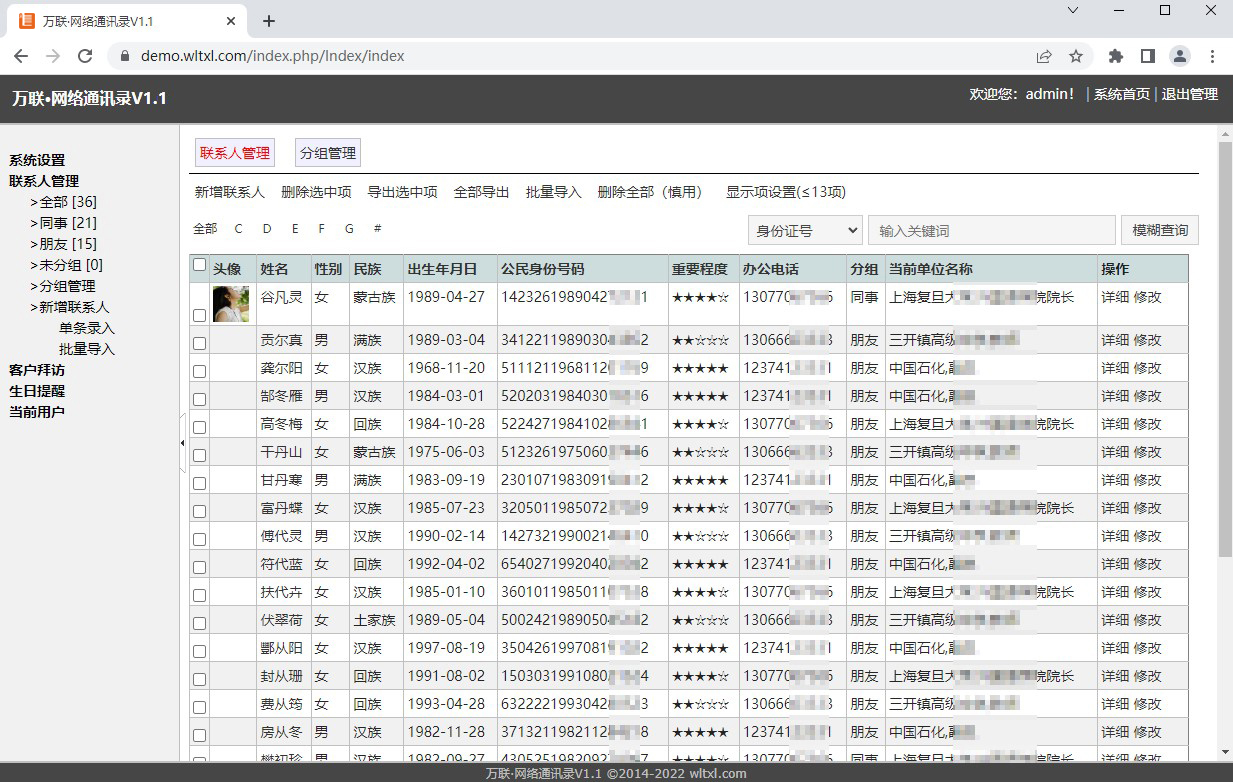Open 生日提醒 from the sidebar

tap(36, 390)
